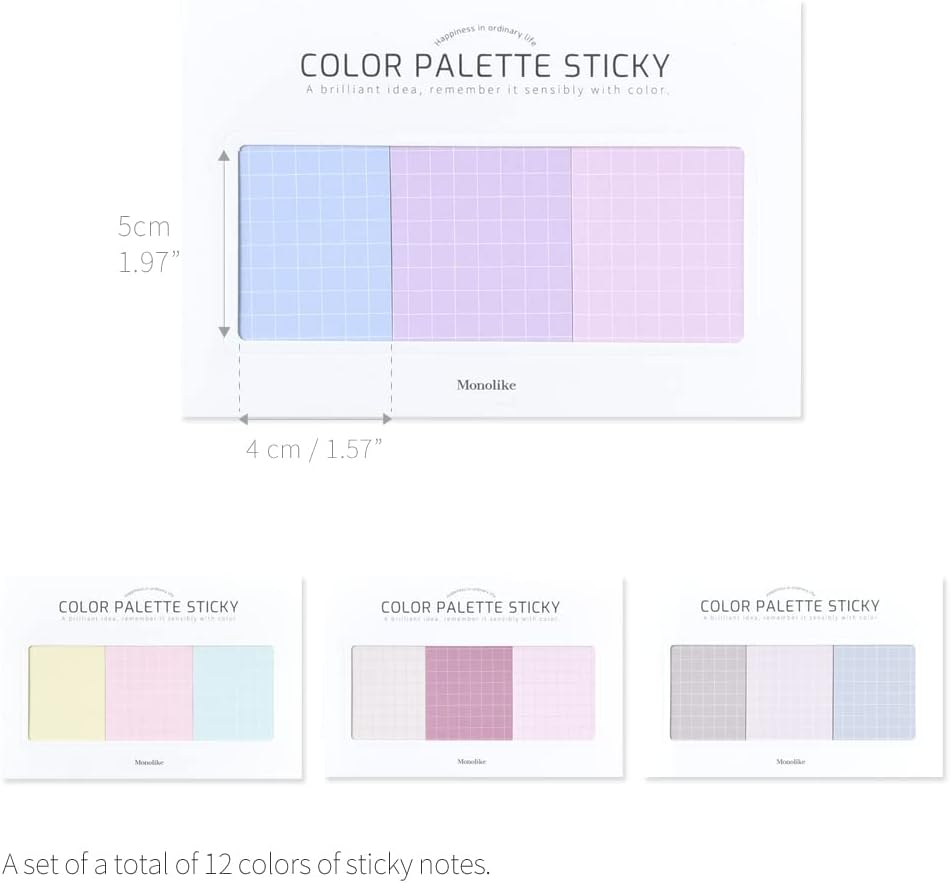Pick the pink right note in large pack
The width and height of the screenshot is (950, 883).
657,243
